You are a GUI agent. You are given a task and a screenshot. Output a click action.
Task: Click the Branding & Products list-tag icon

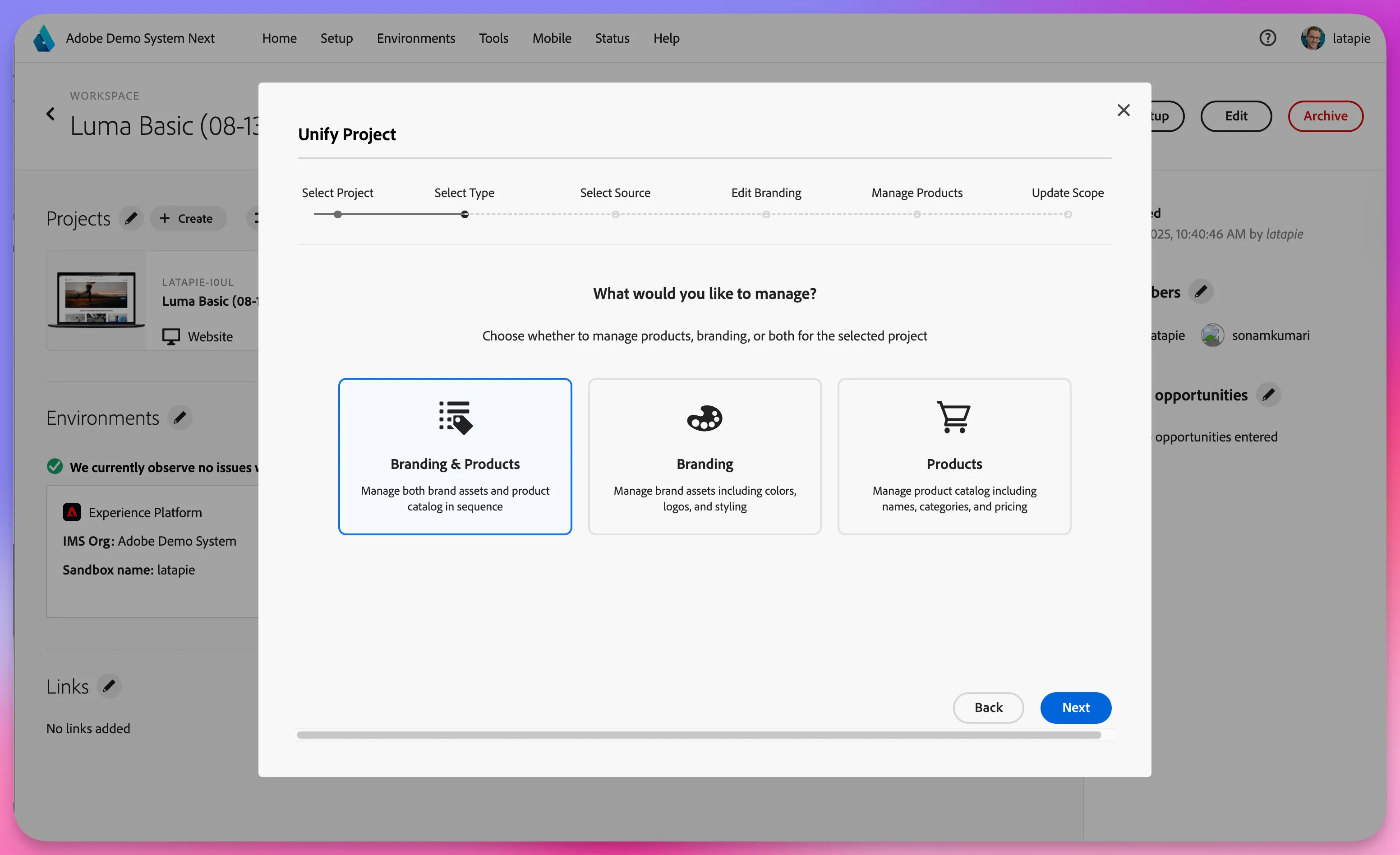coord(455,418)
